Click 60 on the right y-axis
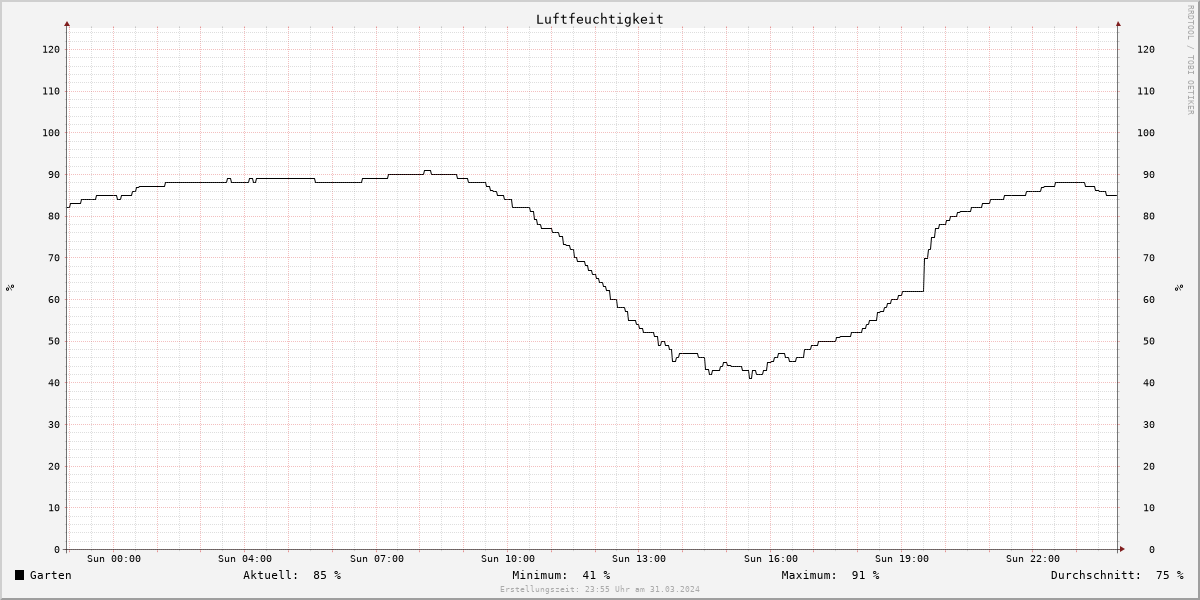The image size is (1200, 600). (x=1149, y=300)
